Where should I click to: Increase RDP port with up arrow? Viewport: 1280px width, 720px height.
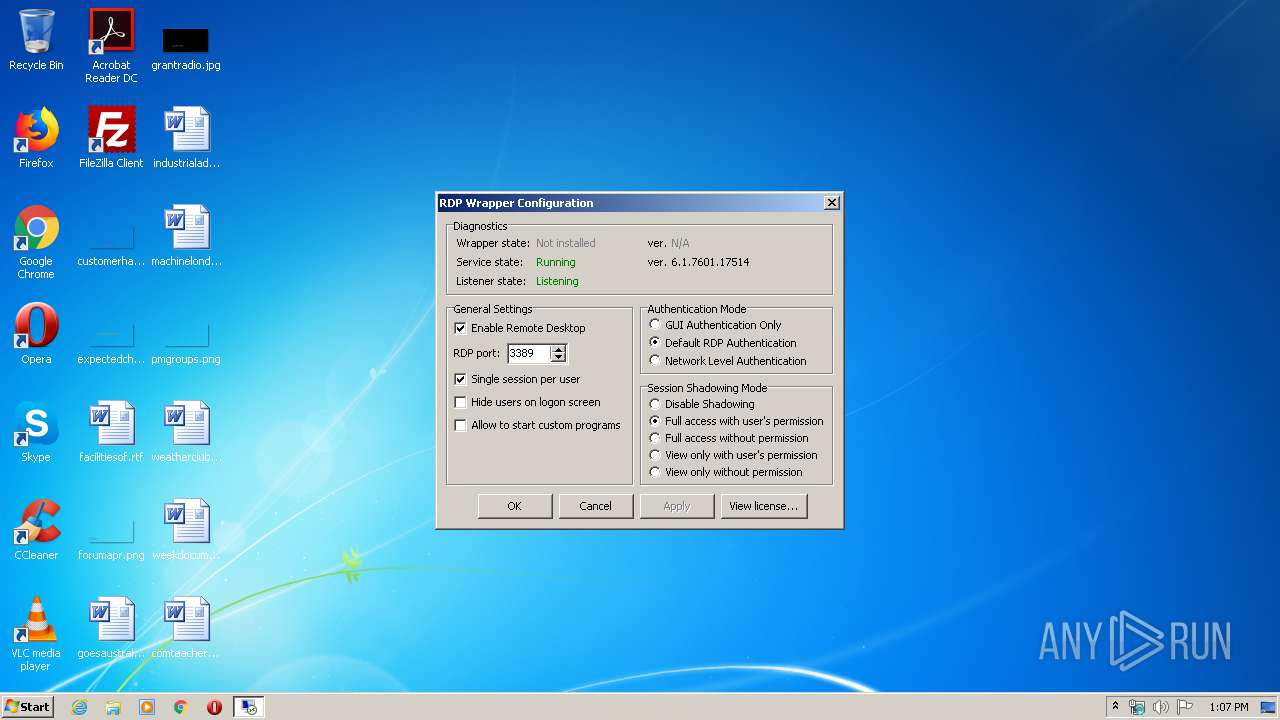[559, 349]
